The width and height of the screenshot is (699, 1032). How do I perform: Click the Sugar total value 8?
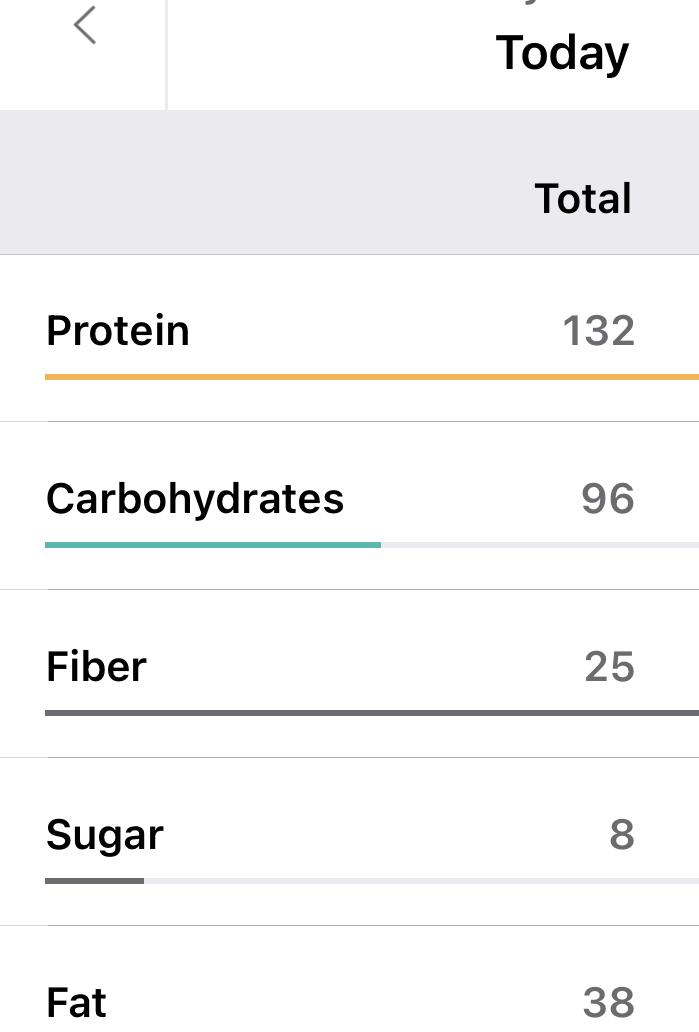[621, 835]
